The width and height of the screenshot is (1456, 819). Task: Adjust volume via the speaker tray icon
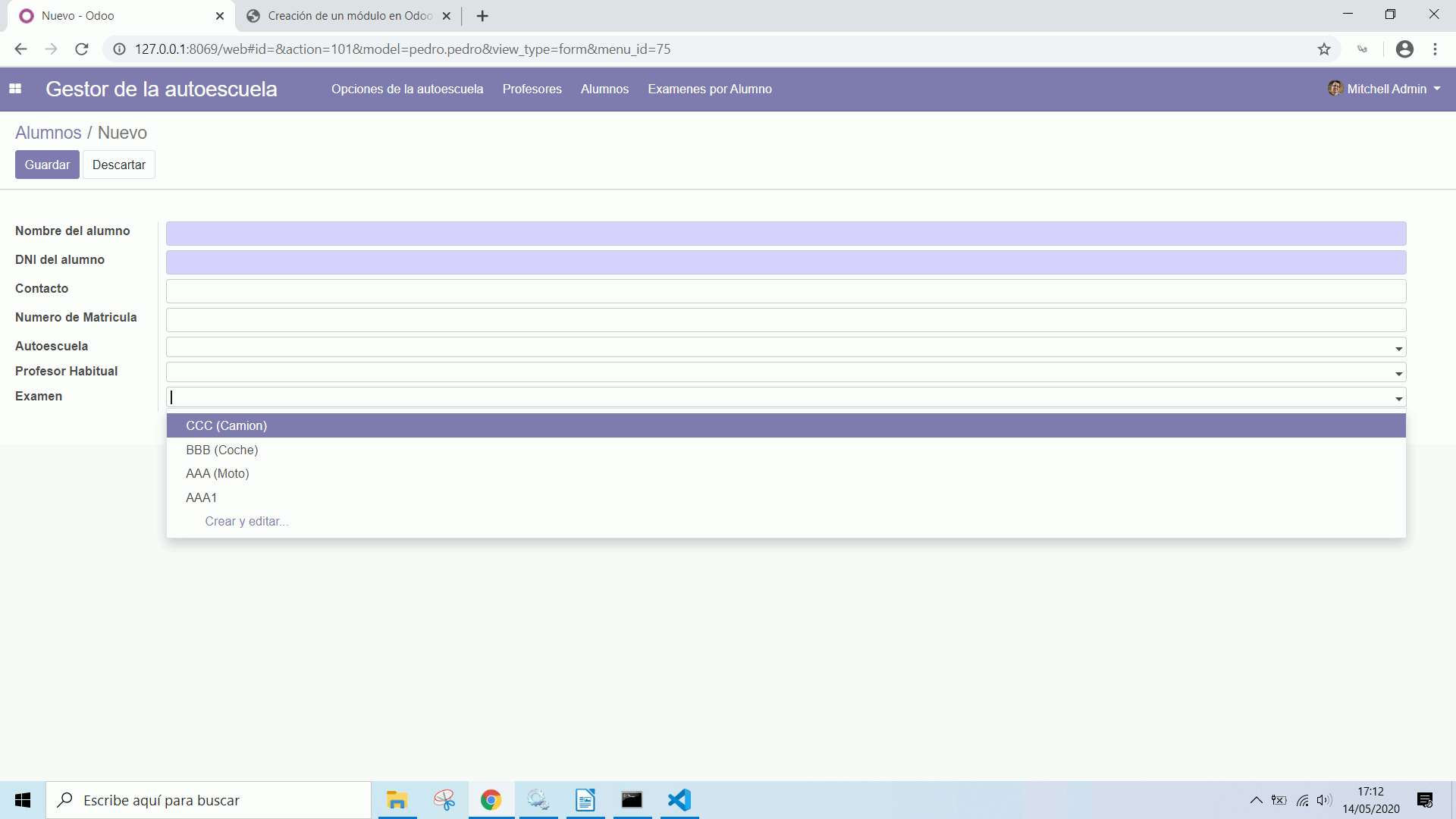point(1326,800)
